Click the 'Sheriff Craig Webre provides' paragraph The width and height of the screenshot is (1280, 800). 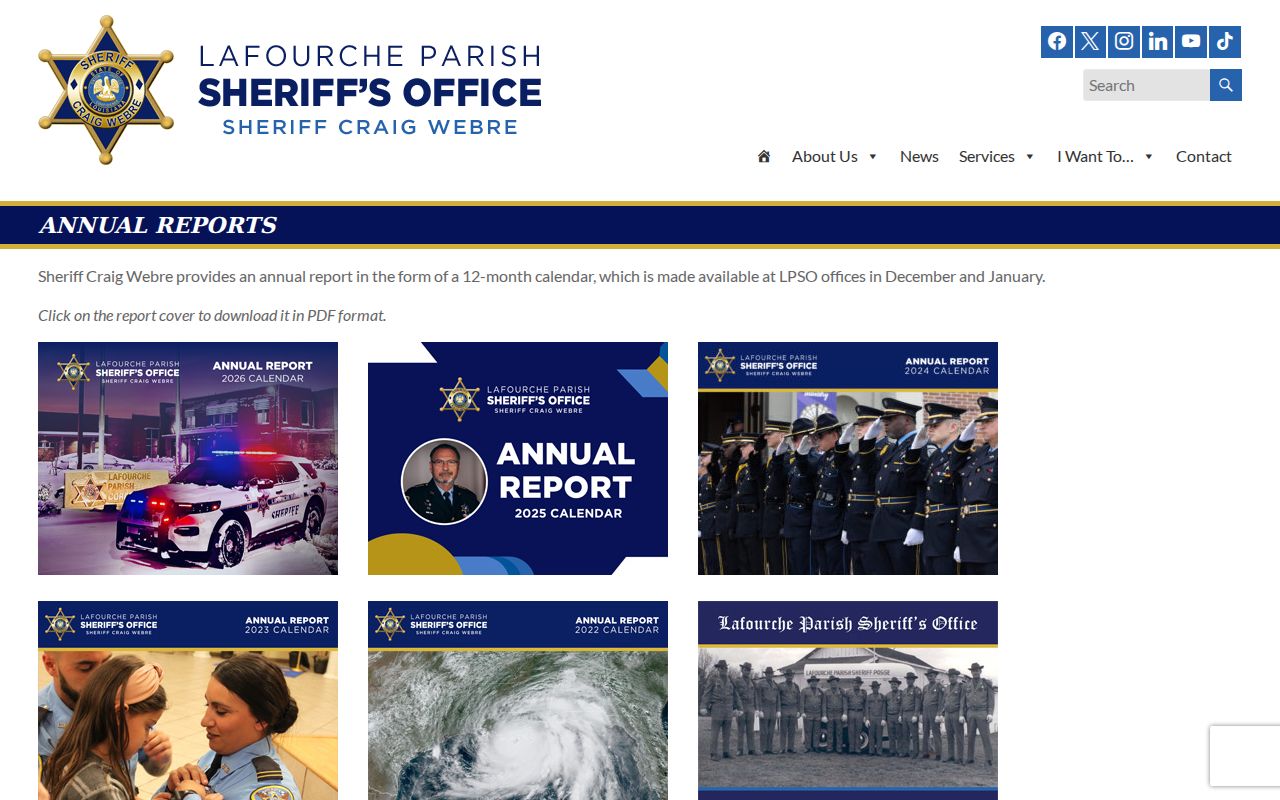[x=541, y=276]
